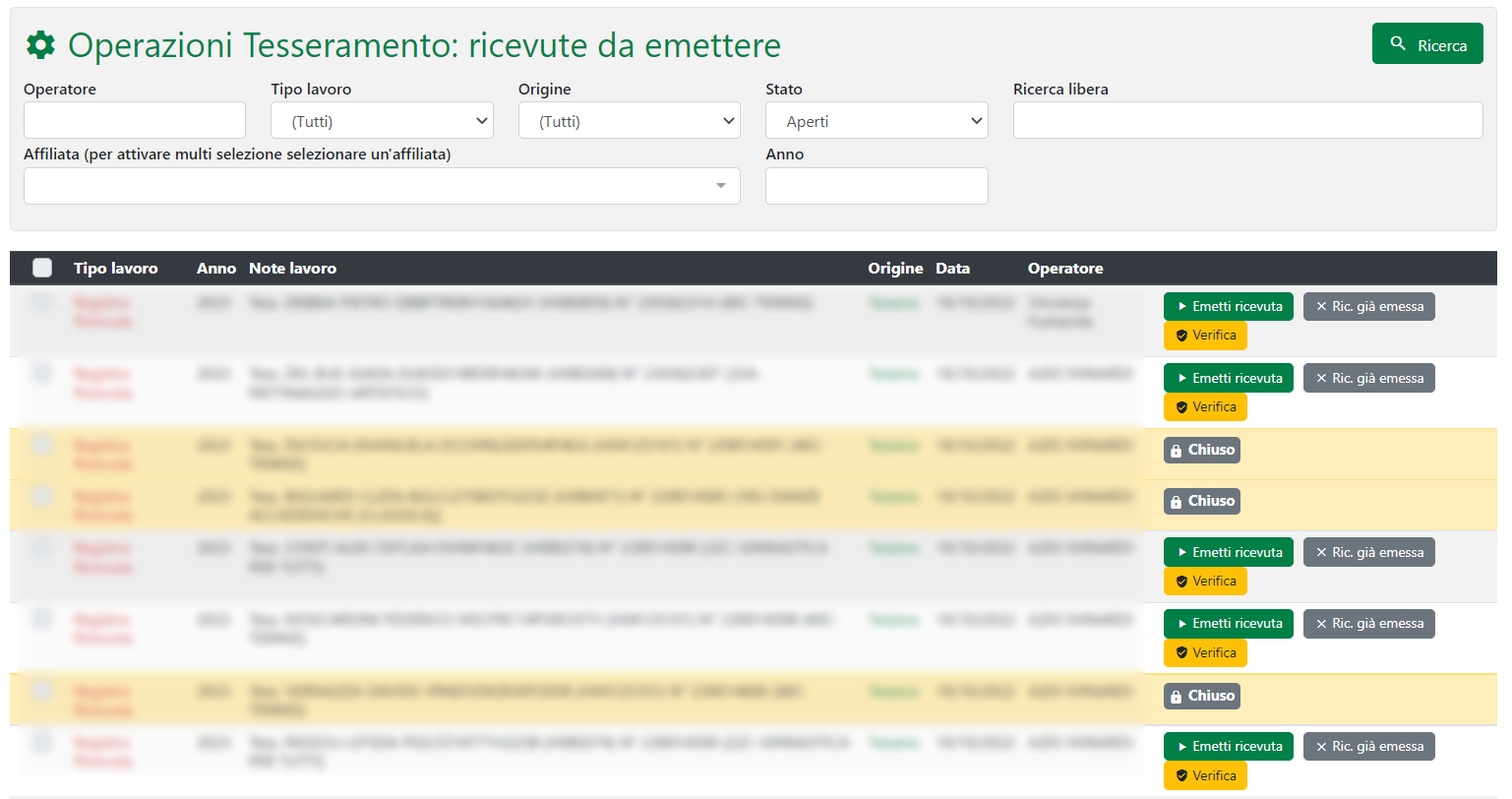Viewport: 1512px width, 799px height.
Task: Open the Tipo lavoro dropdown
Action: click(x=382, y=121)
